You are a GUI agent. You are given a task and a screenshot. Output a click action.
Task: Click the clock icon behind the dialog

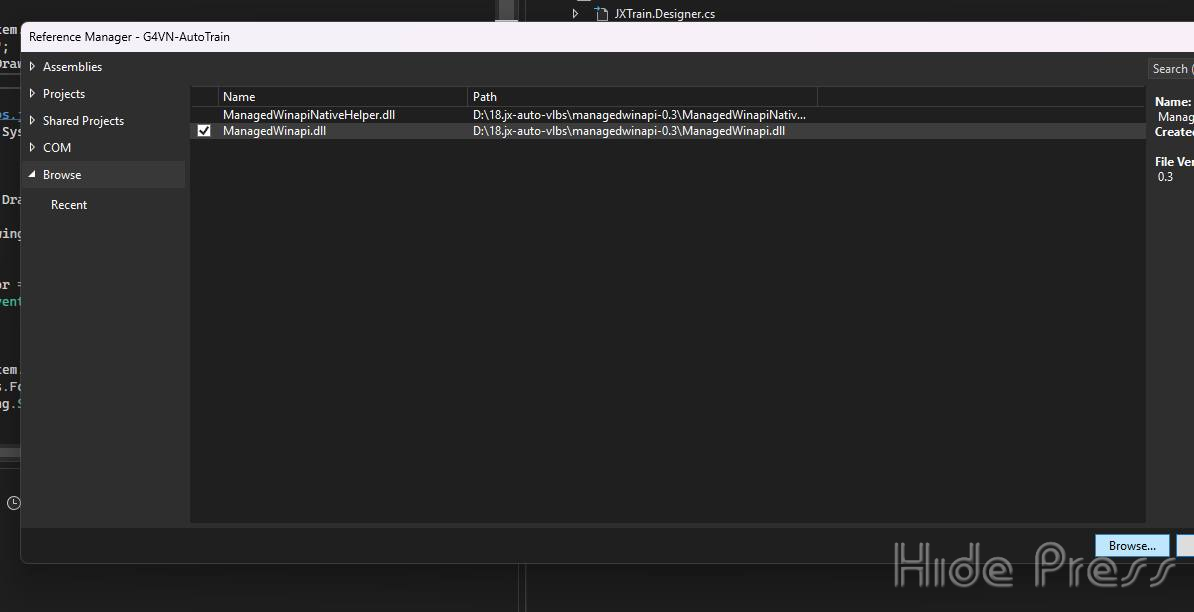click(13, 503)
